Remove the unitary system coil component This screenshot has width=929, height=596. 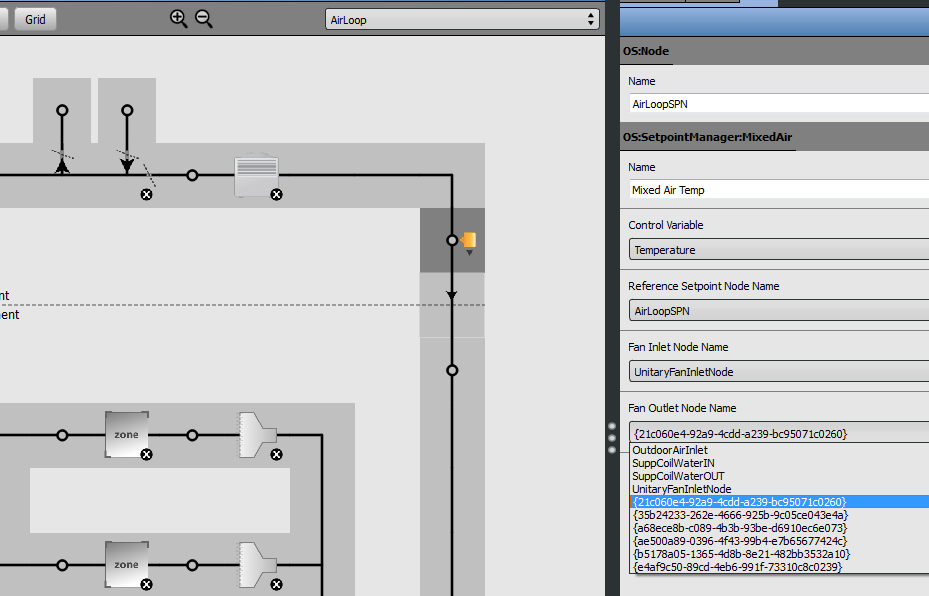(x=276, y=194)
